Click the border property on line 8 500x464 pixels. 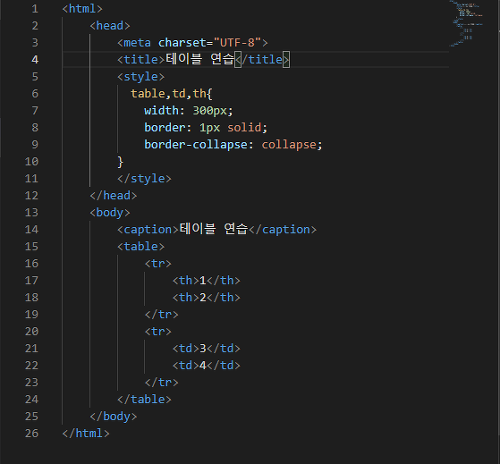(x=165, y=128)
